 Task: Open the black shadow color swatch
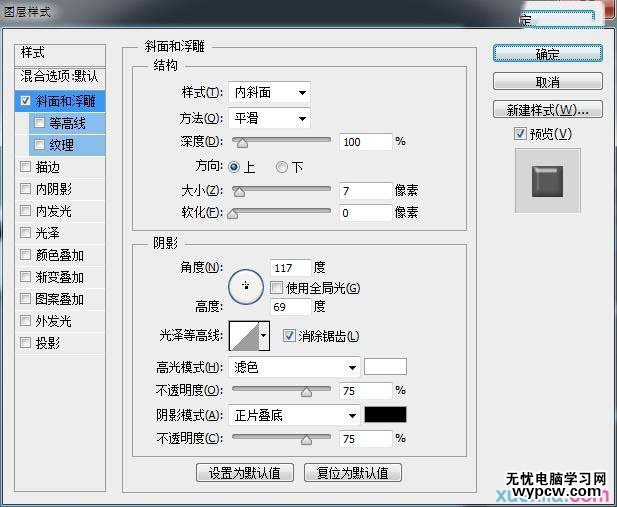(x=385, y=414)
